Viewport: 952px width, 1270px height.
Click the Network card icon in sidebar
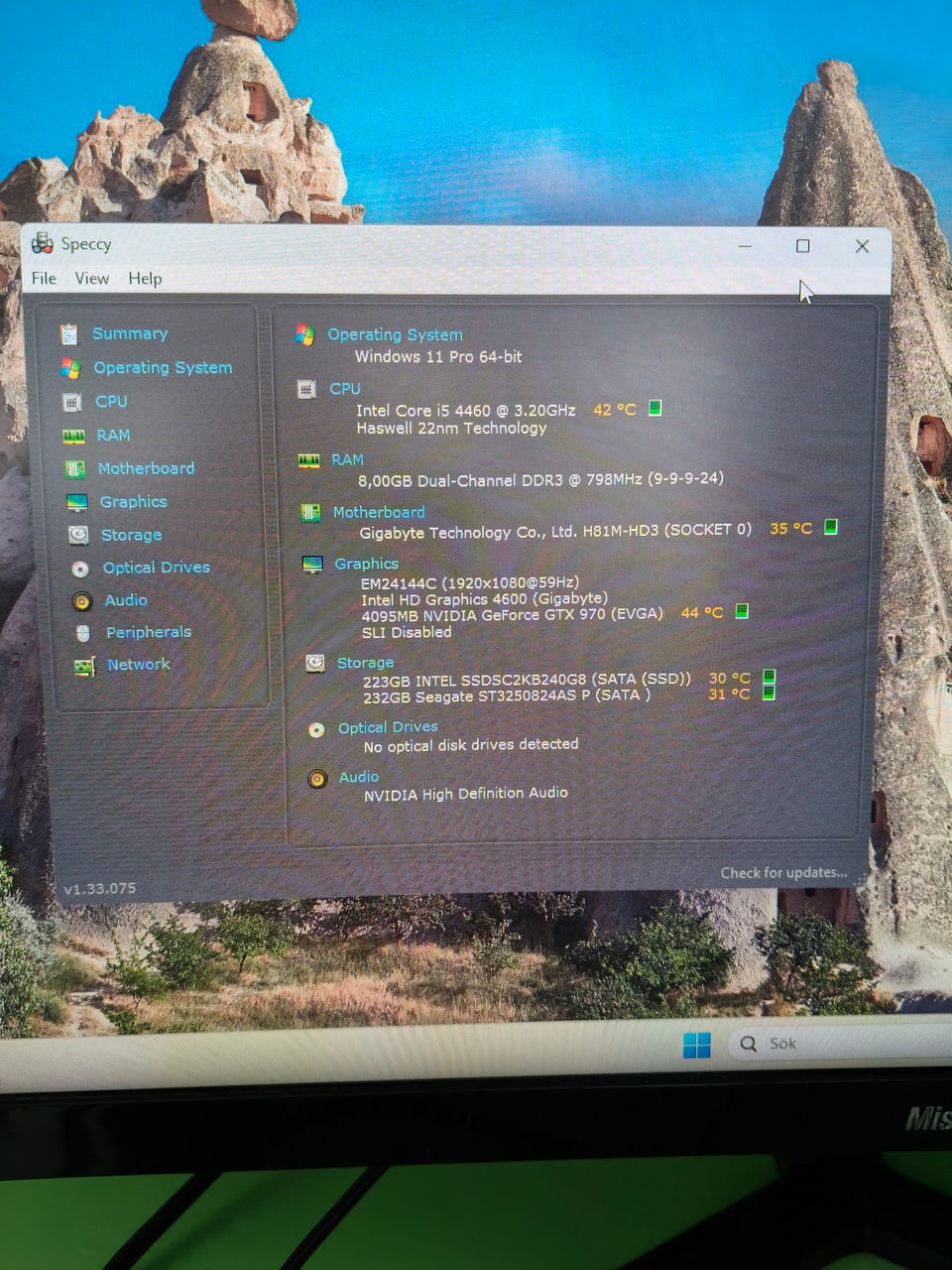tap(84, 666)
